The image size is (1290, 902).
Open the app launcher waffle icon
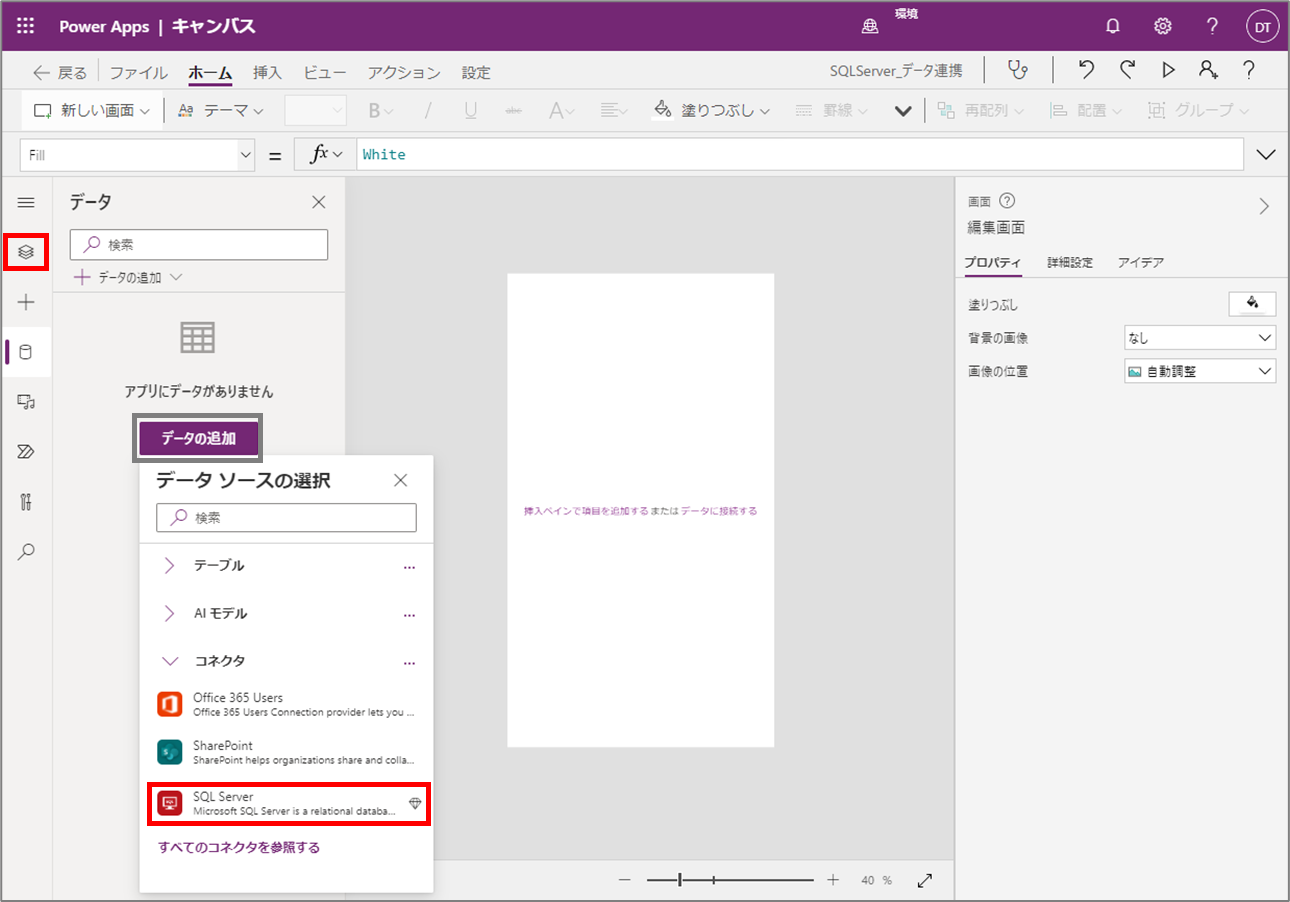pyautogui.click(x=27, y=27)
